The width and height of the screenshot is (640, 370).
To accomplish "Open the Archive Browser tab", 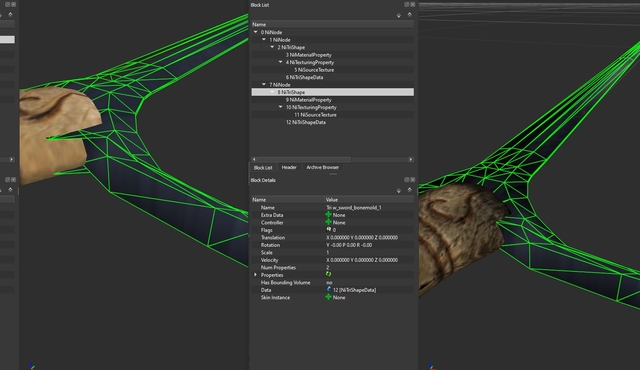I will click(322, 167).
